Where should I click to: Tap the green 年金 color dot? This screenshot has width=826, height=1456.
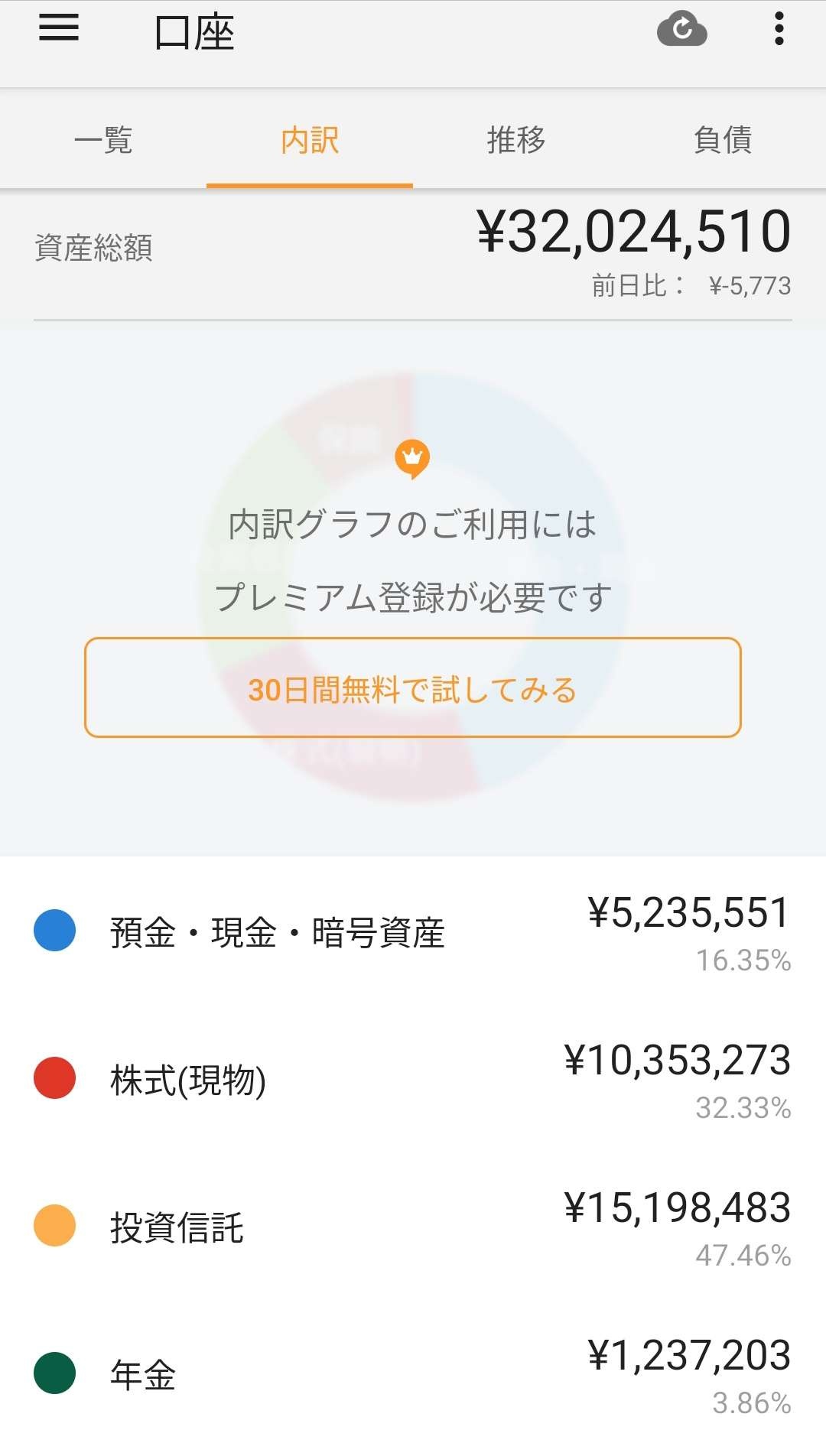pos(55,1373)
